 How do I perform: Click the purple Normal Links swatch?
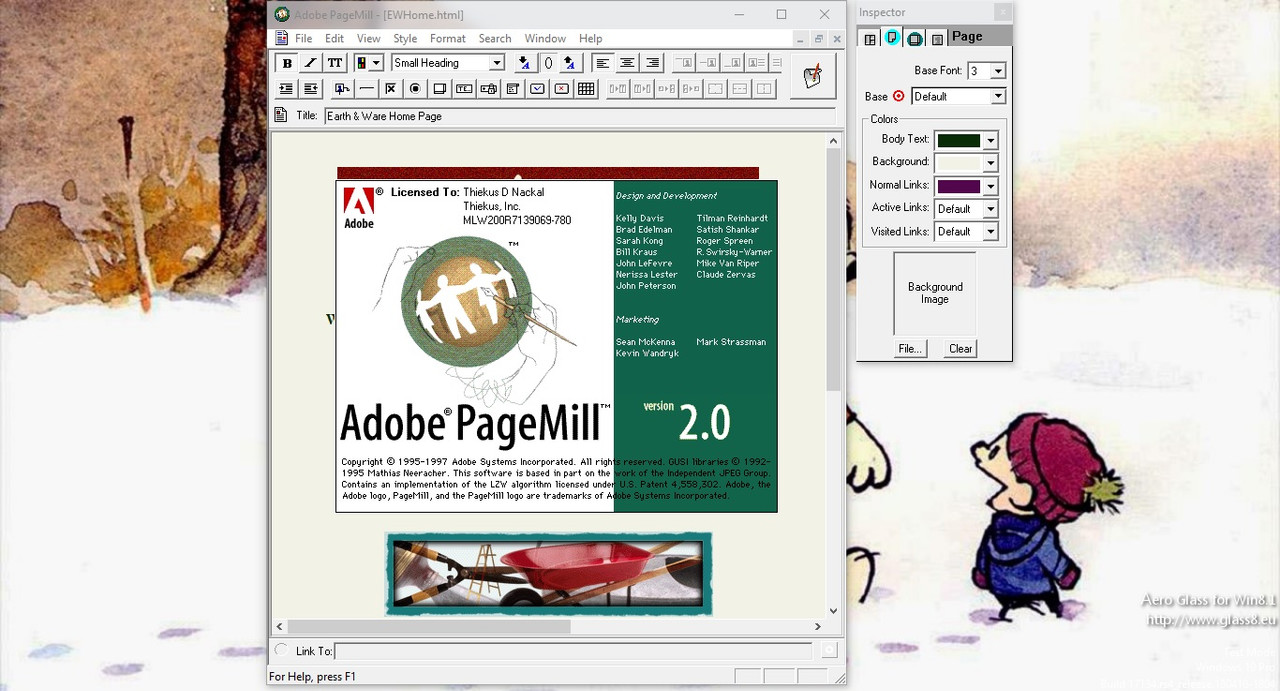pos(958,186)
